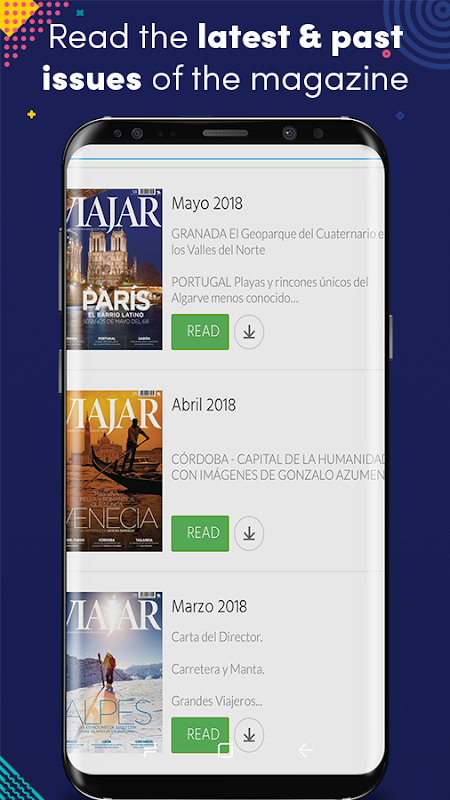Tap the Android back arrow
The height and width of the screenshot is (800, 450).
[306, 749]
